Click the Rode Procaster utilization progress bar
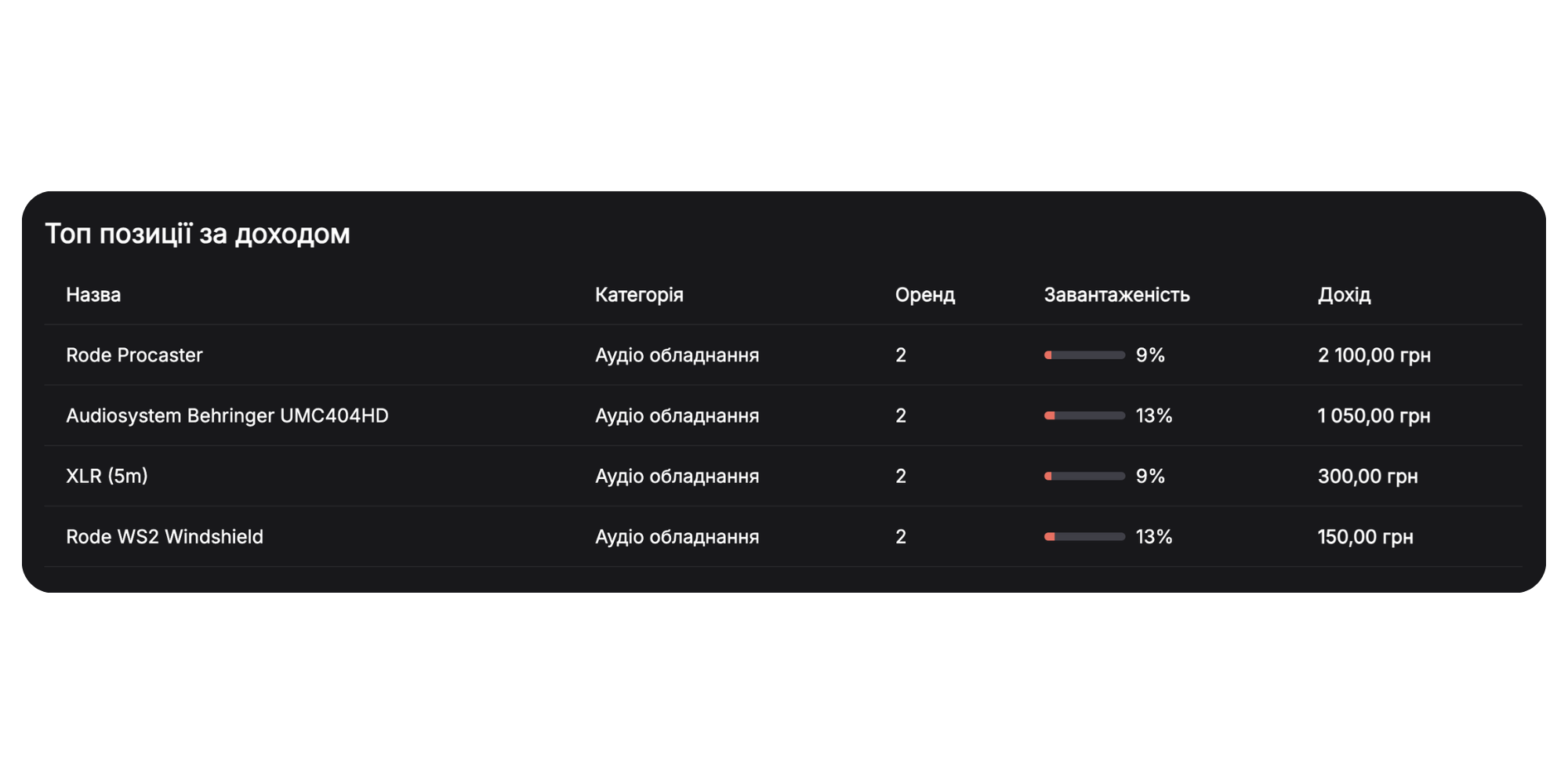Viewport: 1568px width, 784px height. click(1084, 354)
